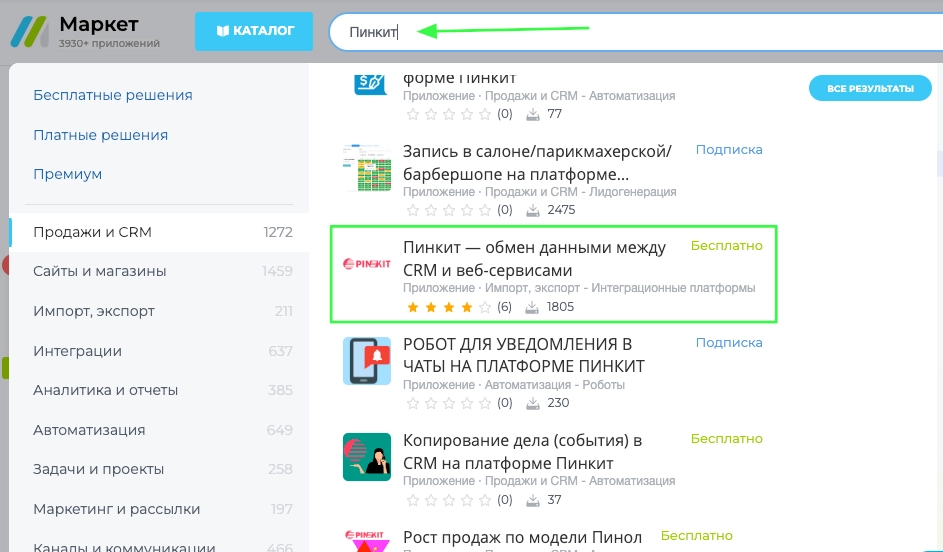The width and height of the screenshot is (943, 552).
Task: Click the Копирование дела app icon
Action: 366,457
